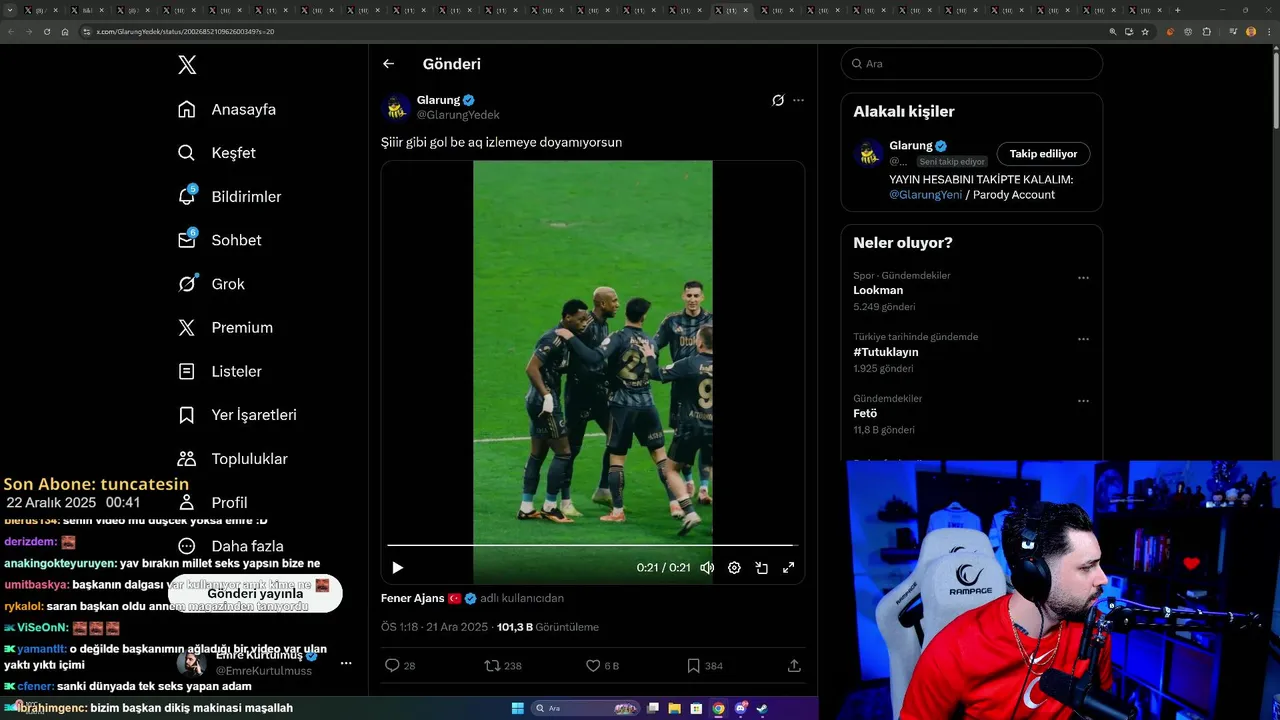Open Steam from taskbar
The image size is (1280, 720).
click(762, 708)
